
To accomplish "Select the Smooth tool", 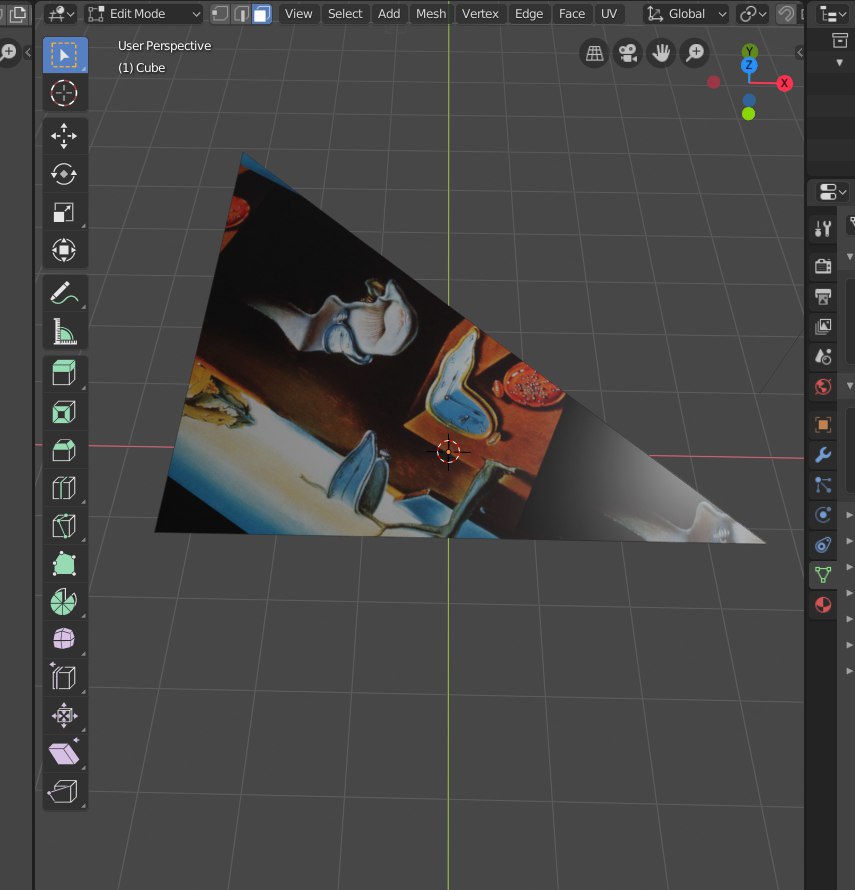I will tap(65, 640).
